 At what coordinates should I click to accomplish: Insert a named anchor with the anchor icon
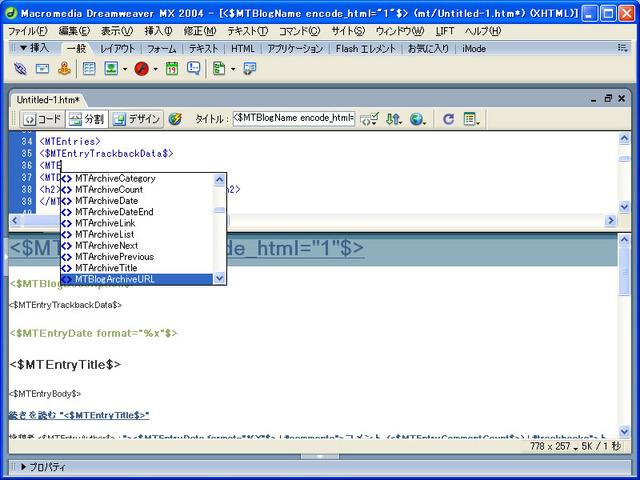click(x=64, y=69)
